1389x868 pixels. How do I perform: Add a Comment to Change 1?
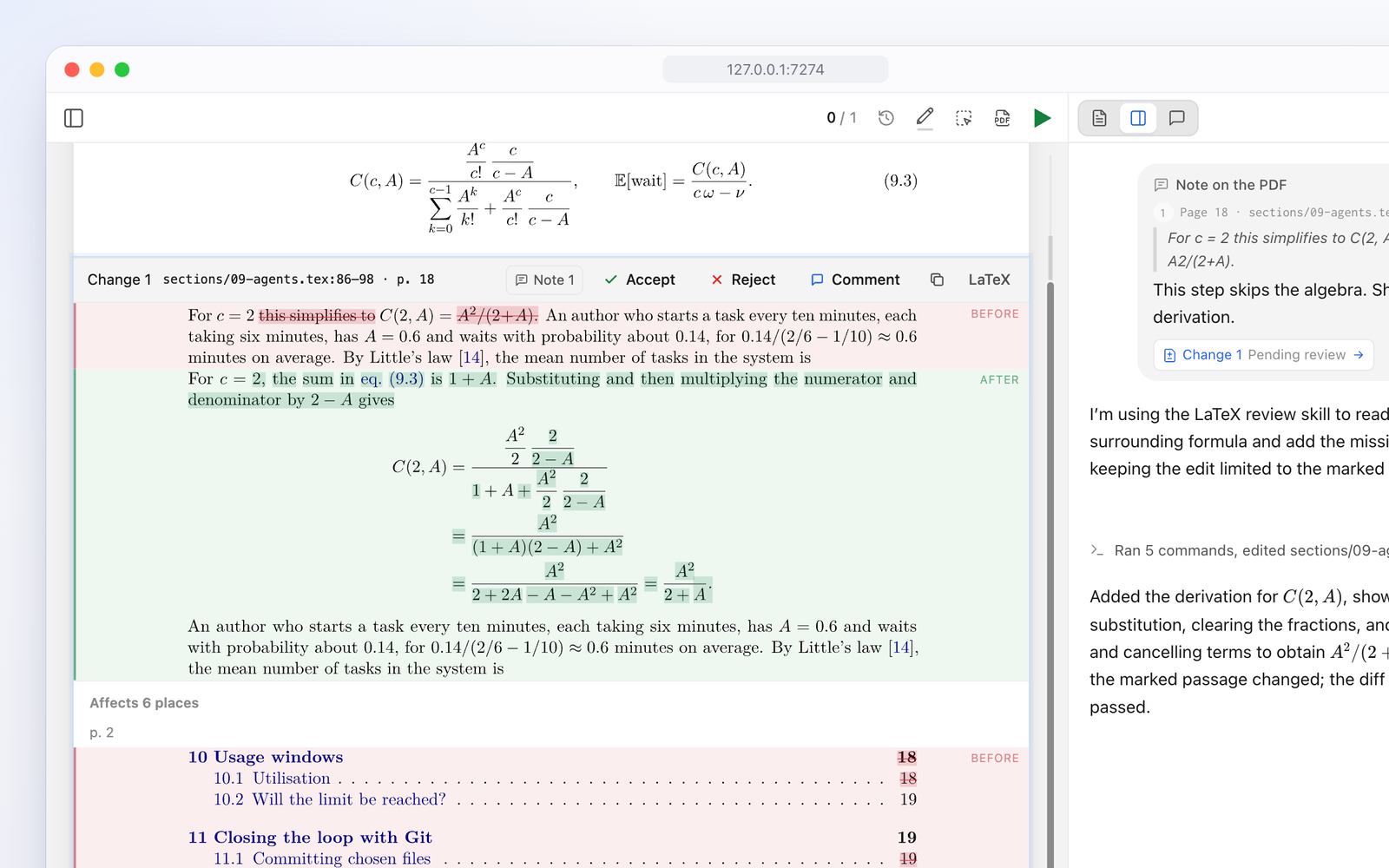pyautogui.click(x=855, y=279)
